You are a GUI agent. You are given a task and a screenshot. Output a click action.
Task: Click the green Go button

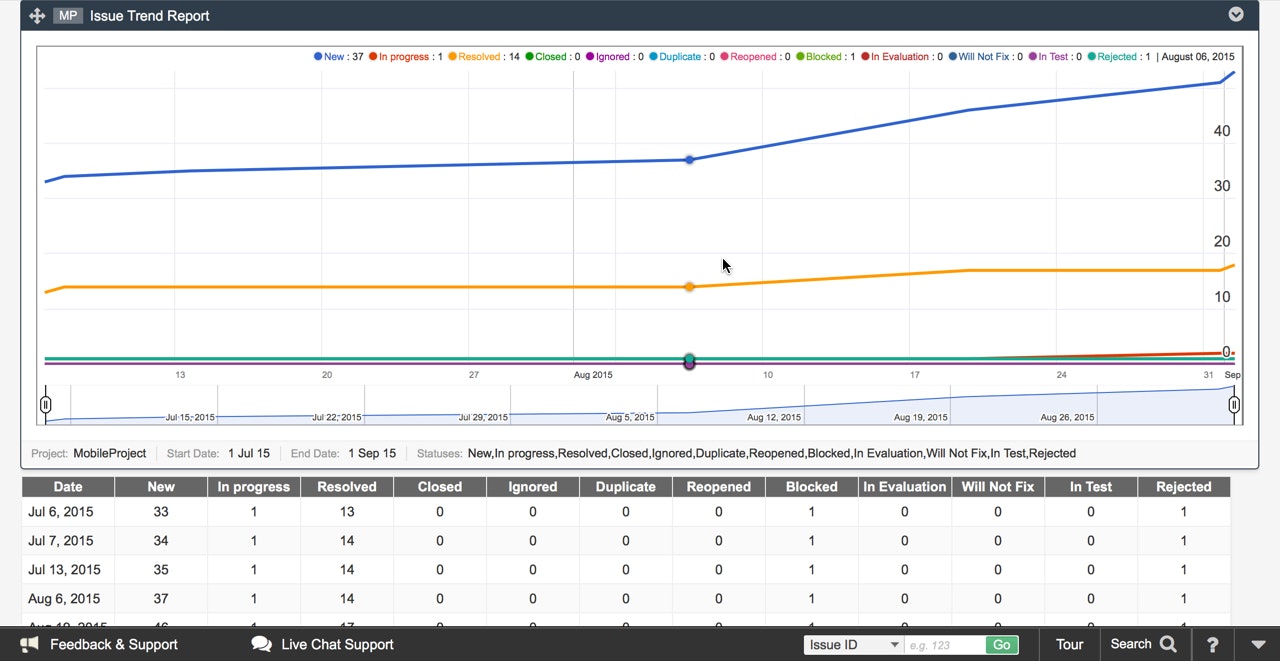coord(1002,645)
